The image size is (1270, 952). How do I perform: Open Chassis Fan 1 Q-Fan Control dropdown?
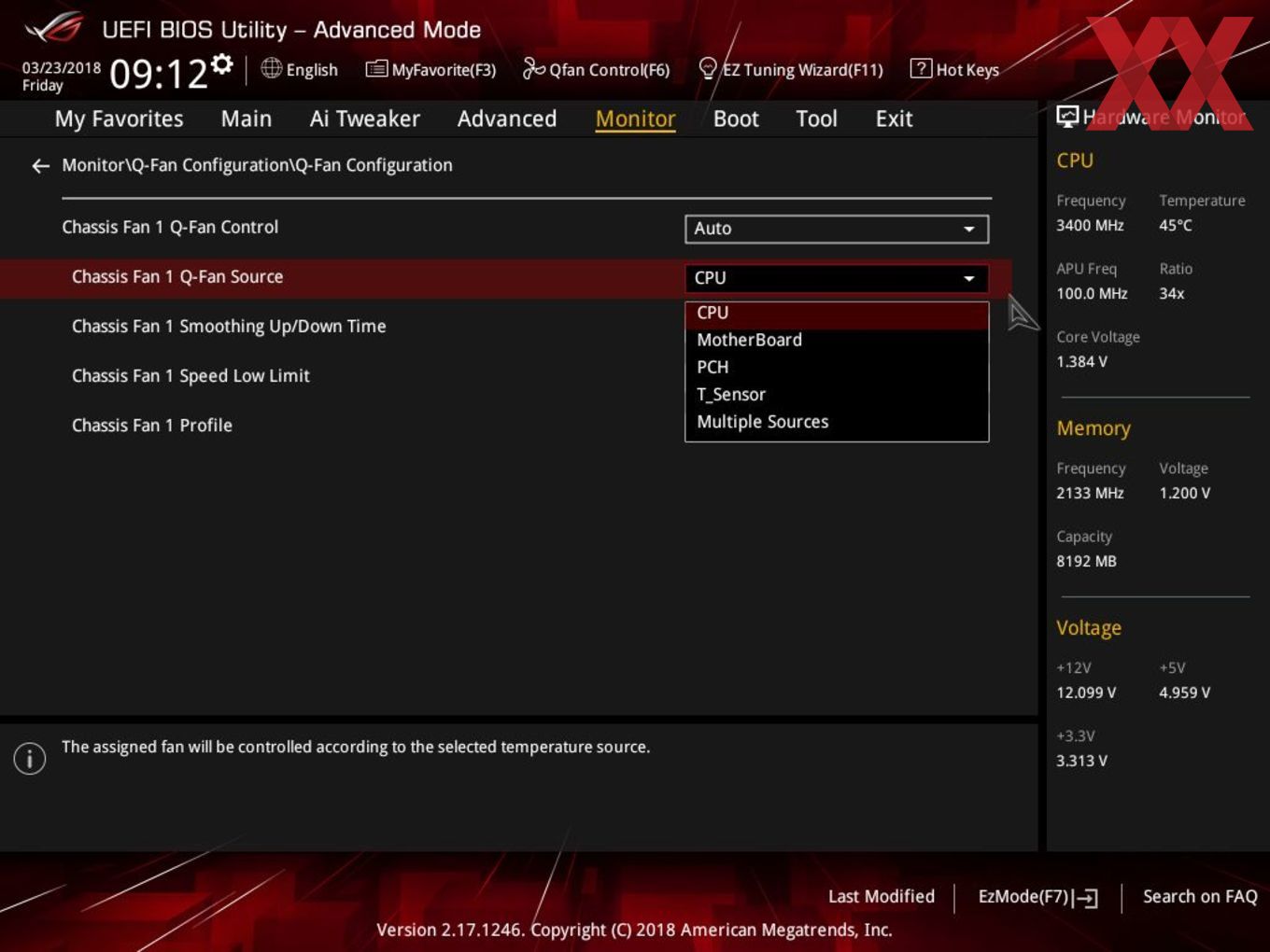837,229
